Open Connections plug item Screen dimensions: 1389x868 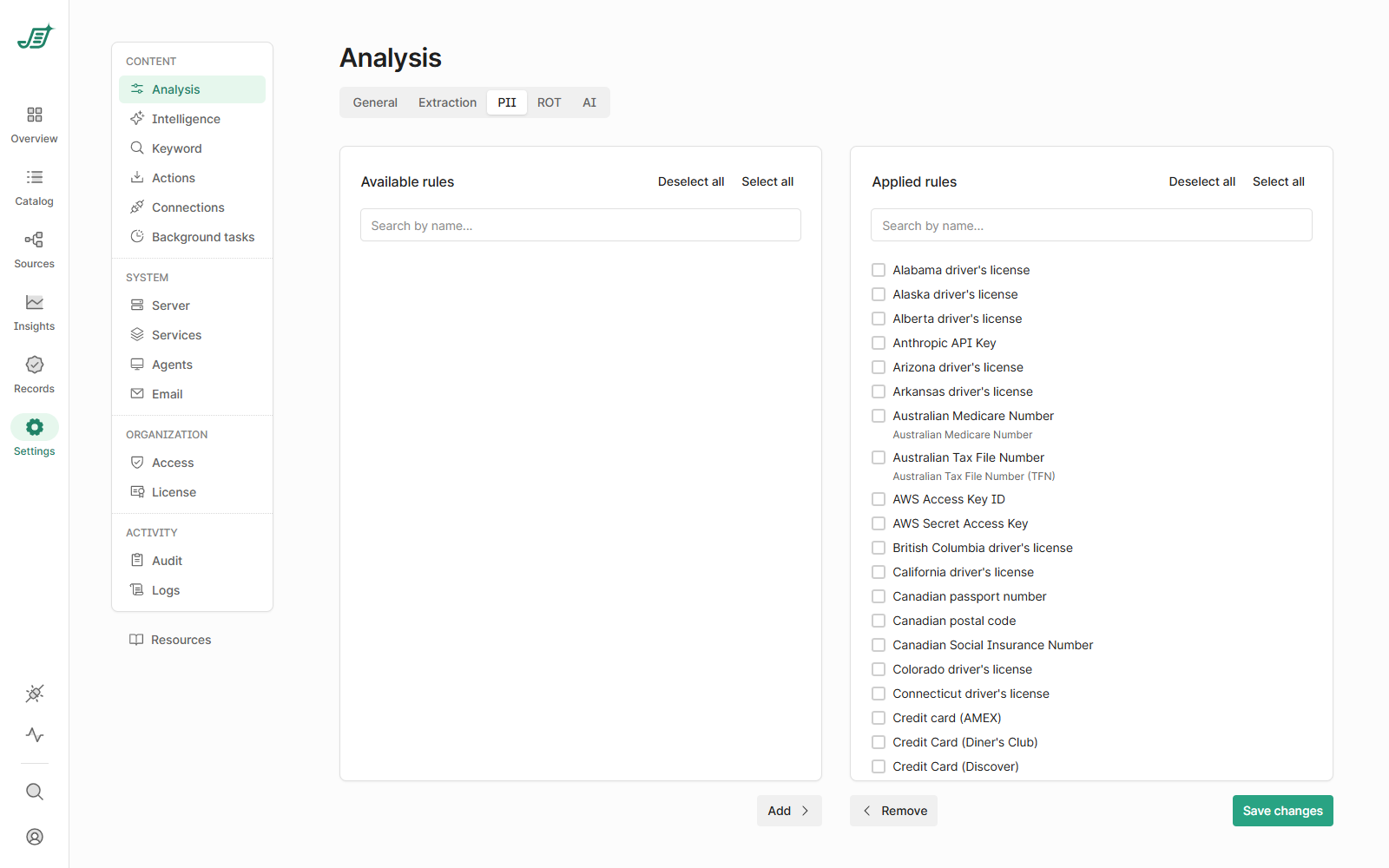pyautogui.click(x=192, y=207)
